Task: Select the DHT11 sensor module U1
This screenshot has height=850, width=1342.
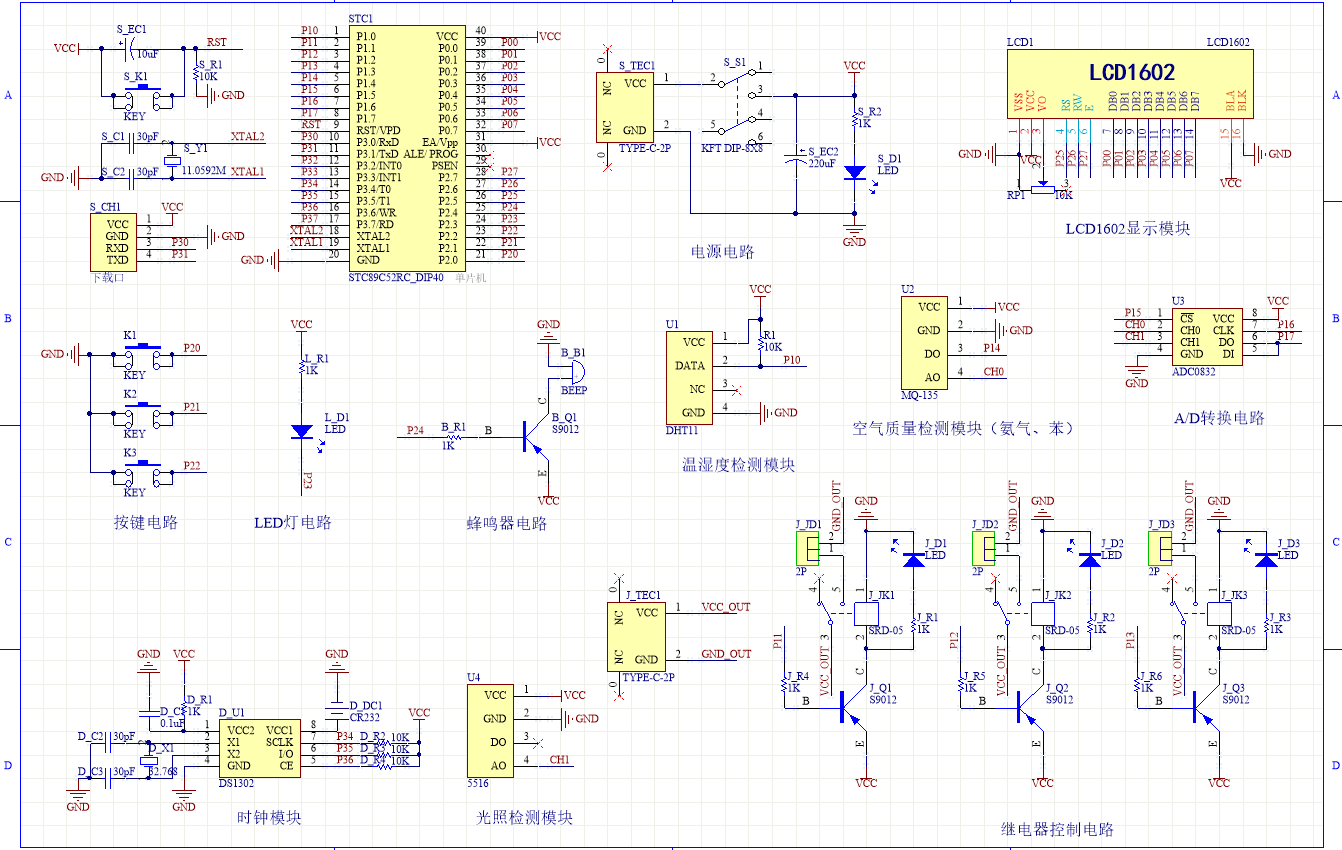Action: [690, 377]
